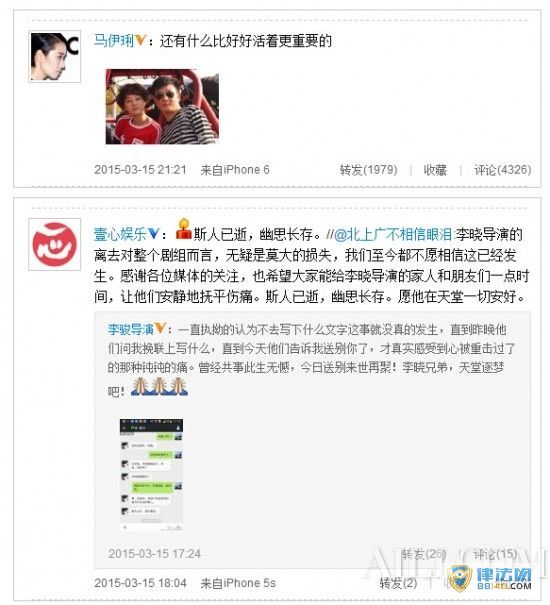Open the @北上广不相信眼泪 mention link
Viewport: 550px width, 605px height.
coord(393,234)
